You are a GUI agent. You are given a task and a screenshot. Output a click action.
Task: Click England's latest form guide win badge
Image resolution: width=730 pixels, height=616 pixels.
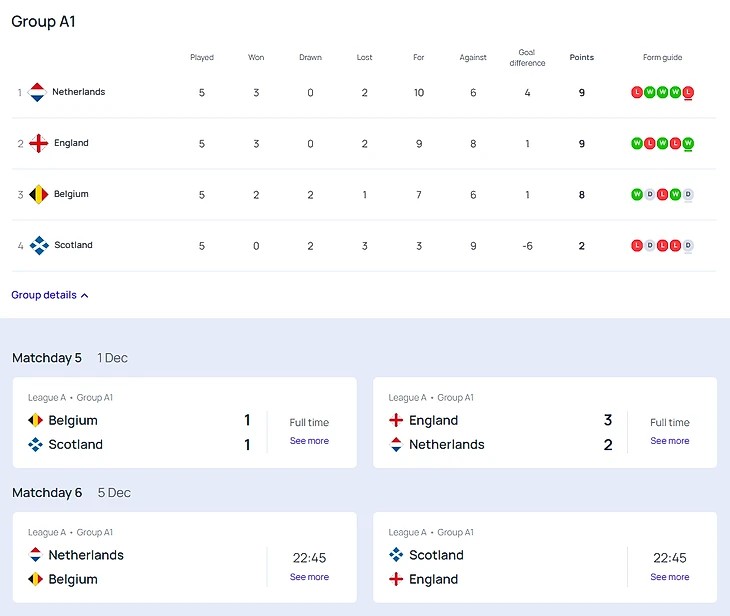pos(688,143)
